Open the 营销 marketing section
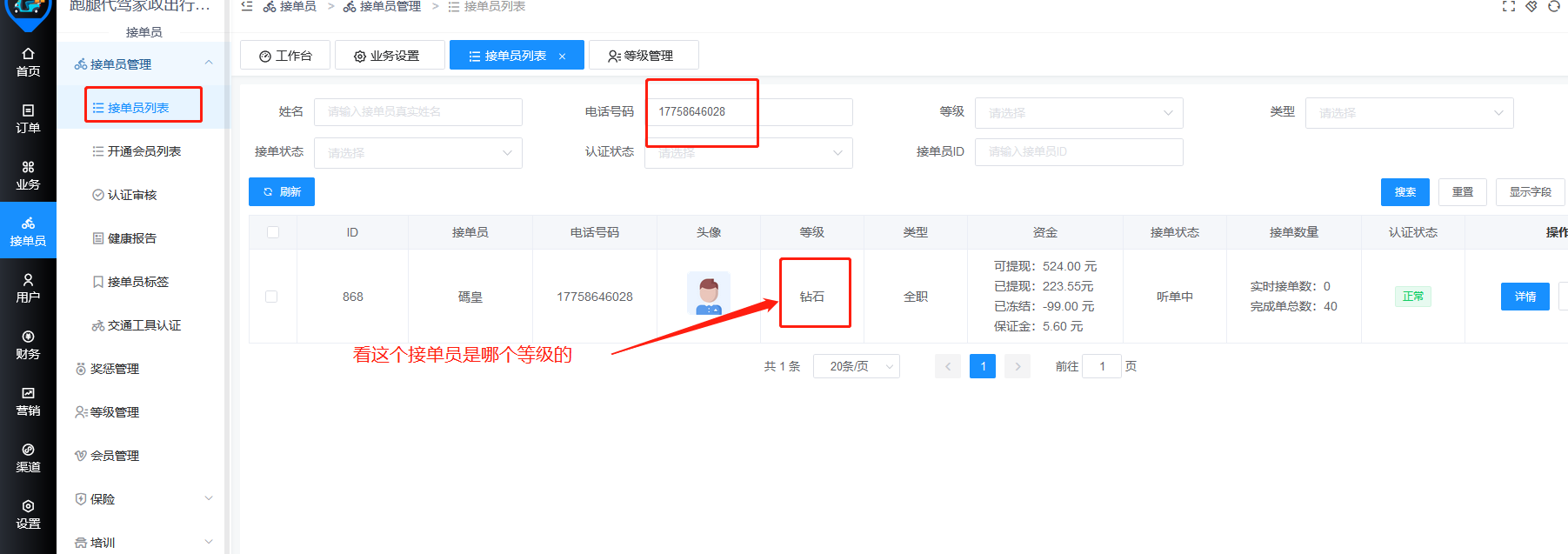The image size is (1568, 554). [x=28, y=401]
